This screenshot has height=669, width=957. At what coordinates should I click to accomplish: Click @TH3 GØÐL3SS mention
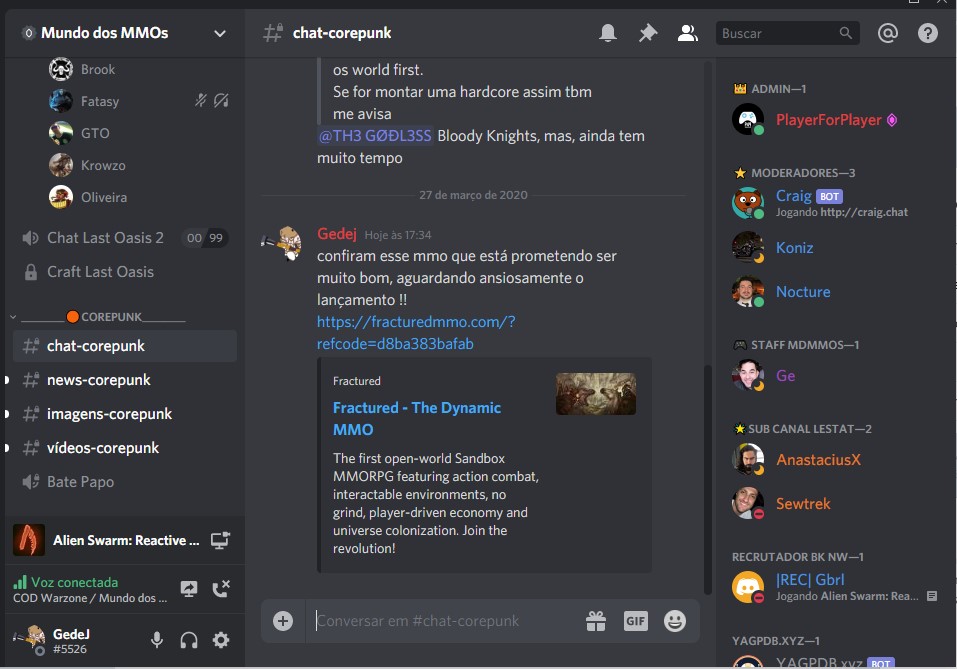[375, 136]
